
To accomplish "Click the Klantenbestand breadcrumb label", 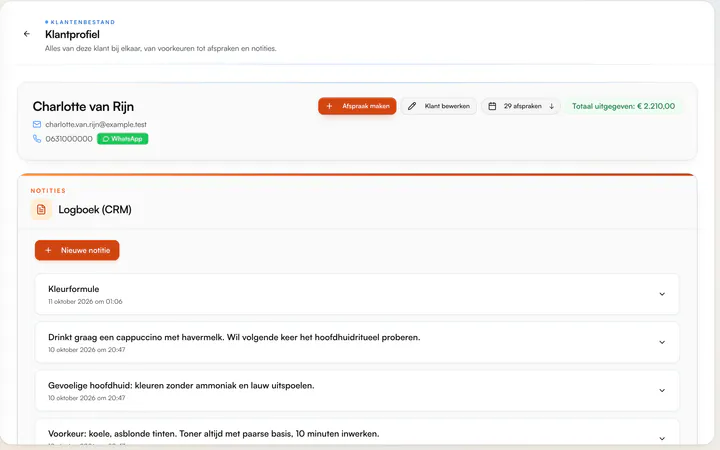I will point(80,22).
